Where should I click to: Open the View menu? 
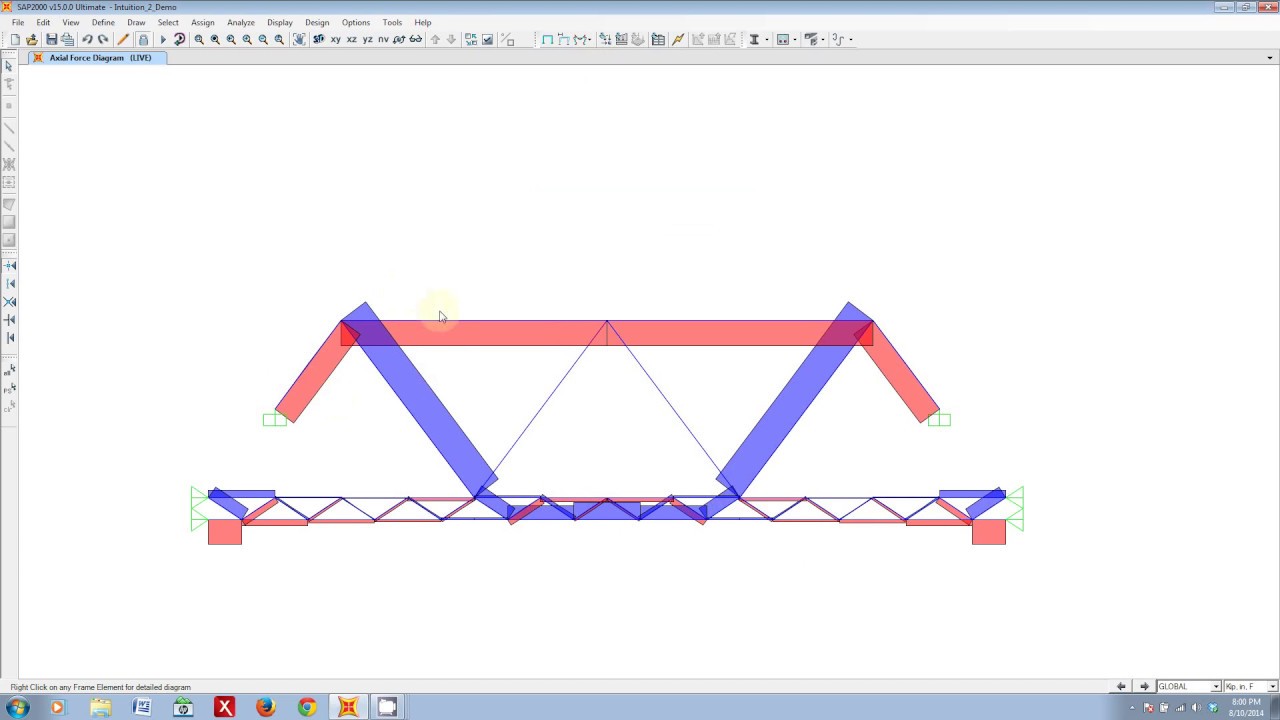(71, 22)
